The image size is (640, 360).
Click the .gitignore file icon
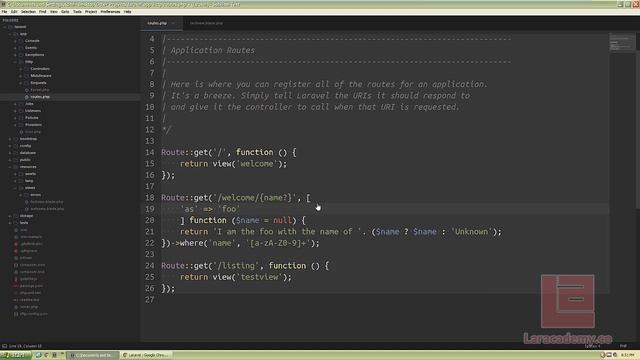[x=16, y=251]
